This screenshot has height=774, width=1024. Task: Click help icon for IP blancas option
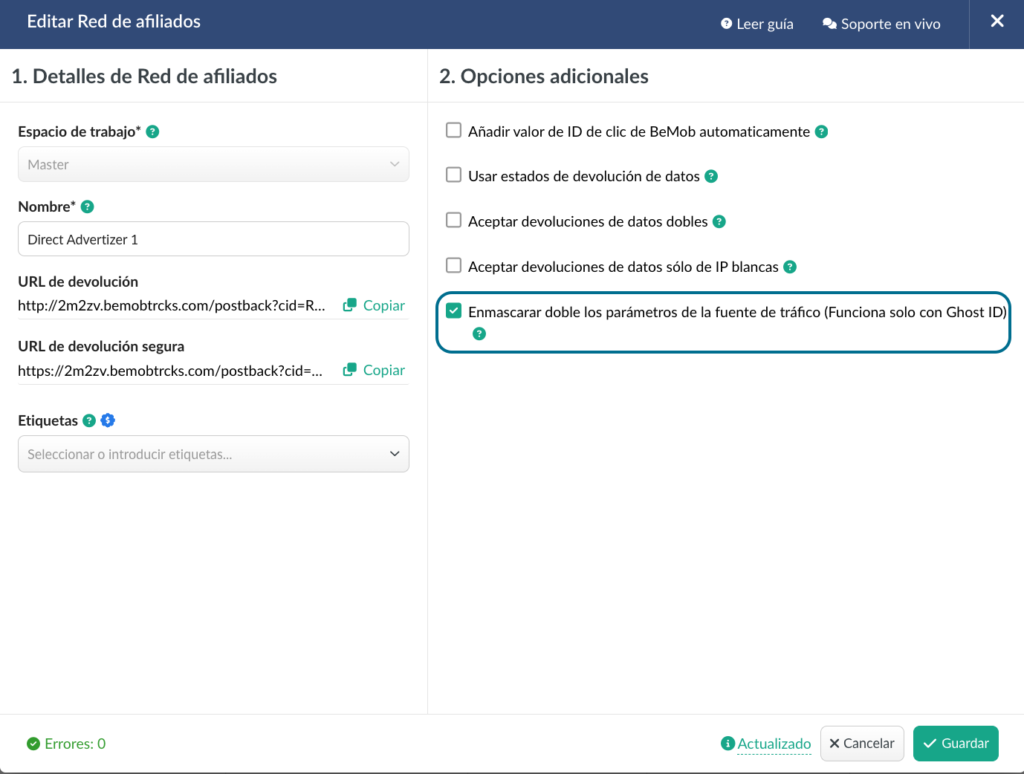click(790, 267)
